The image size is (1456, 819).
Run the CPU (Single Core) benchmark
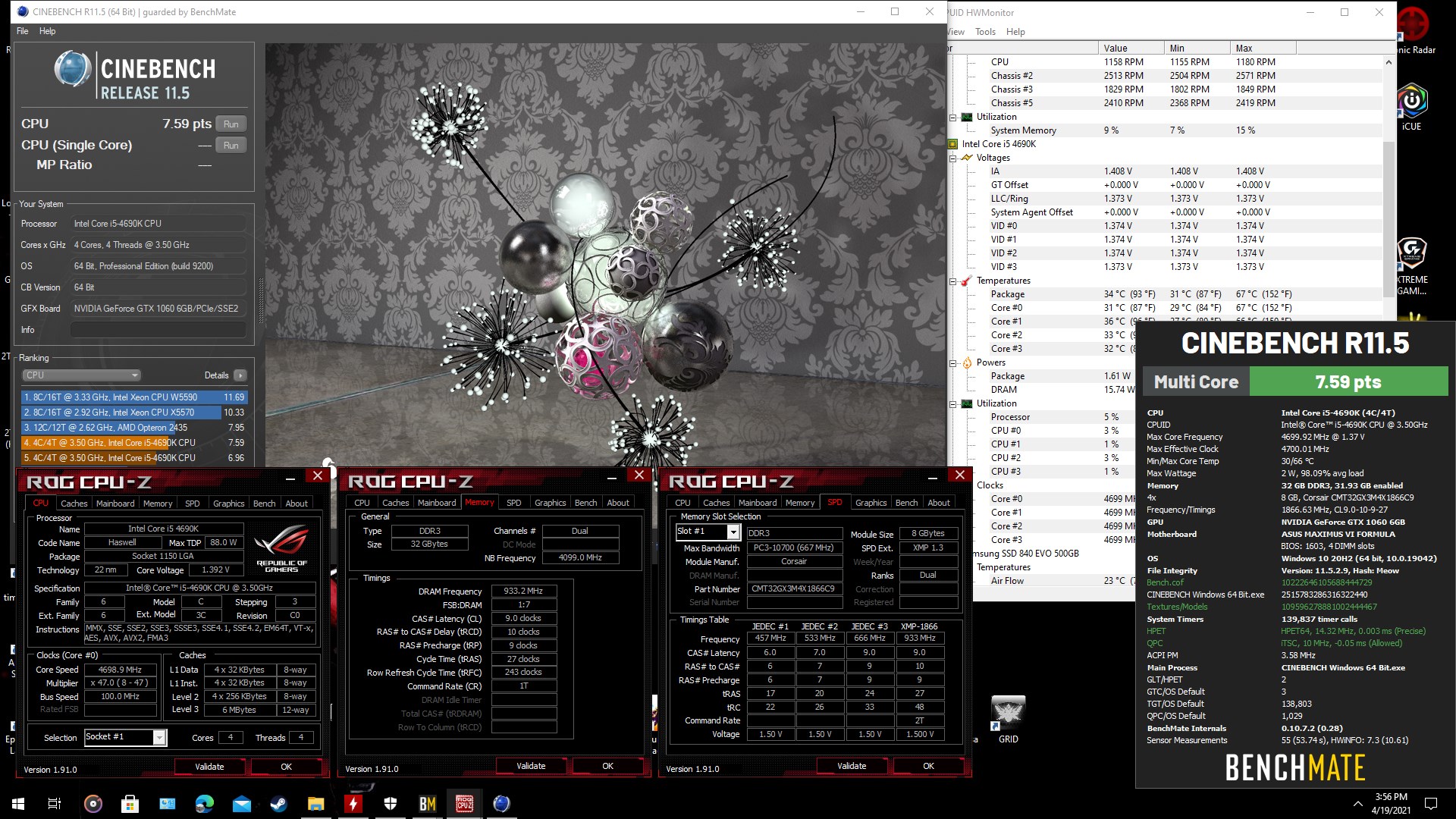click(231, 146)
